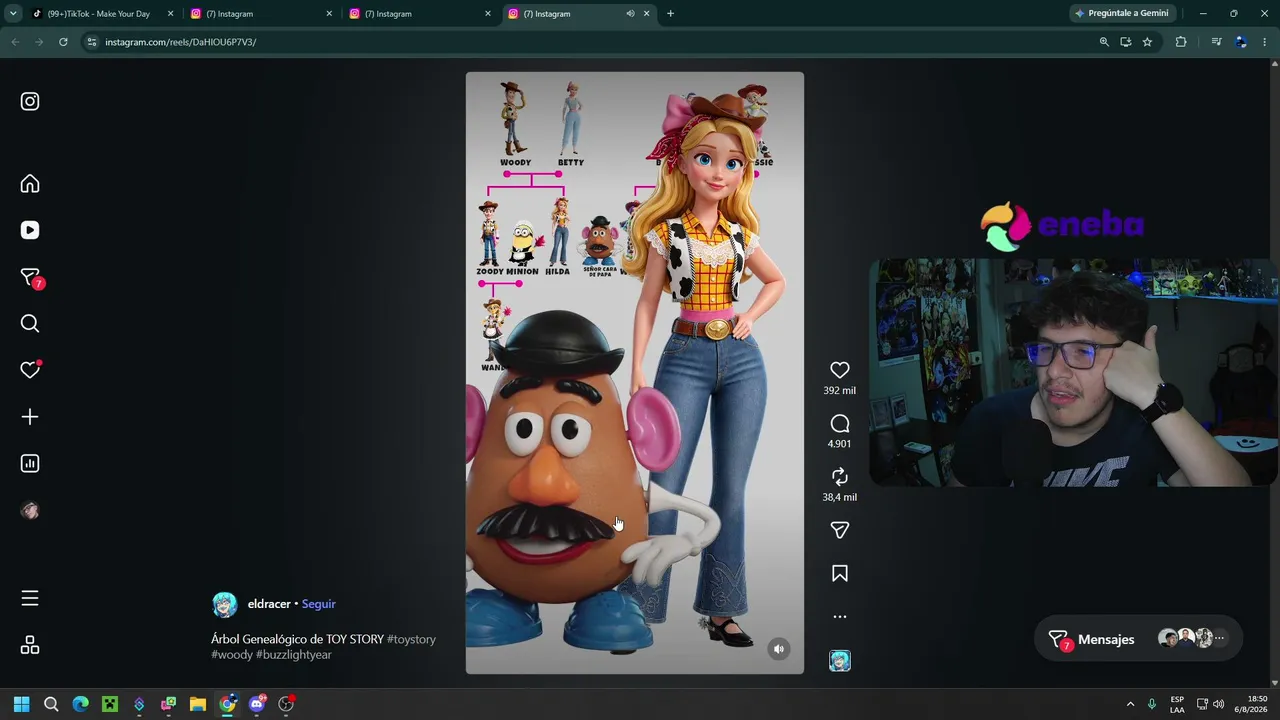View site information for instagram.com
This screenshot has width=1280, height=720.
pos(91,42)
